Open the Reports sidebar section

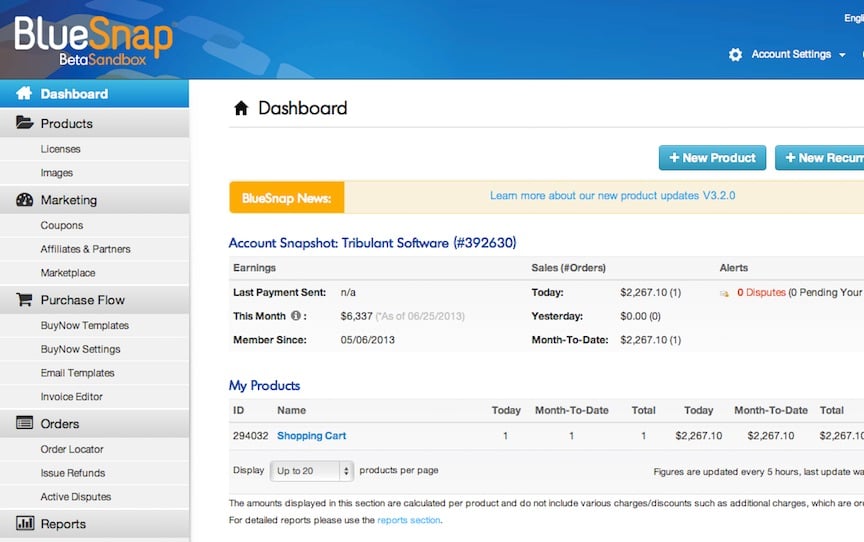[x=94, y=524]
